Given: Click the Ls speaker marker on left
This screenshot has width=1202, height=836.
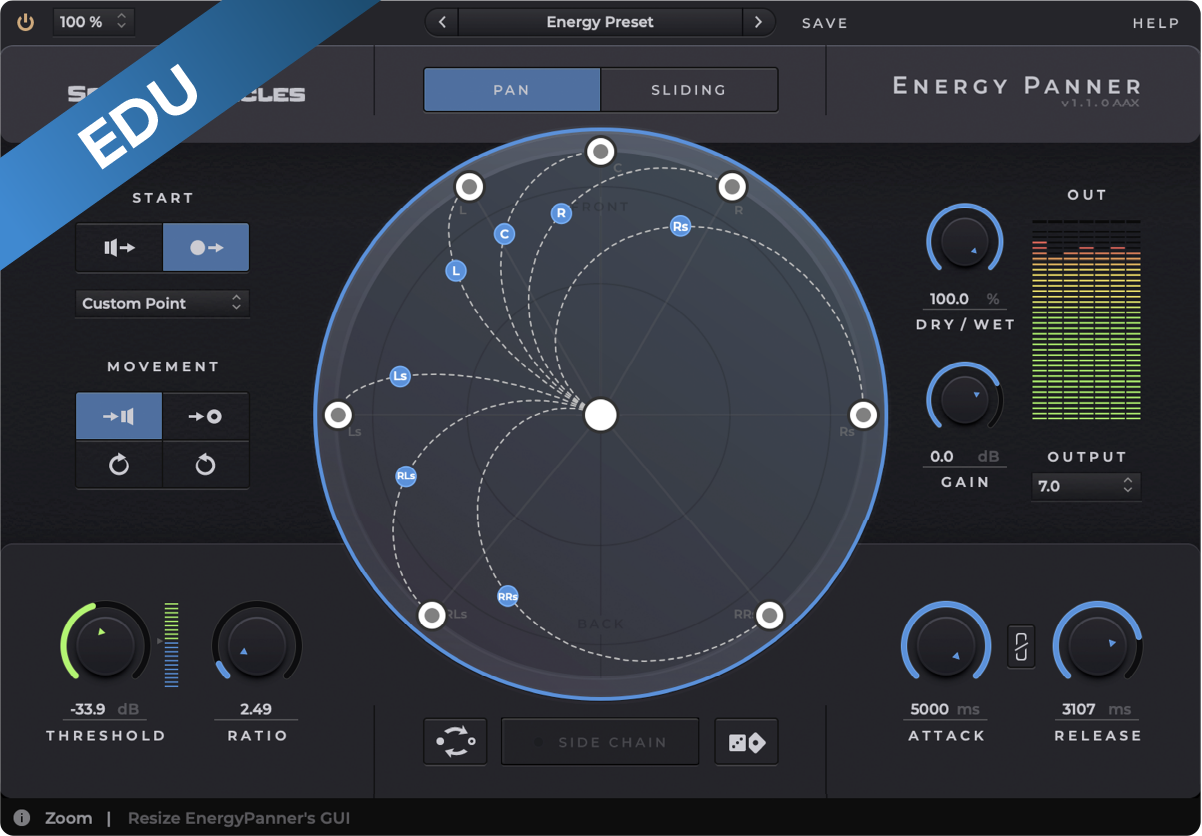Looking at the screenshot, I should 338,414.
